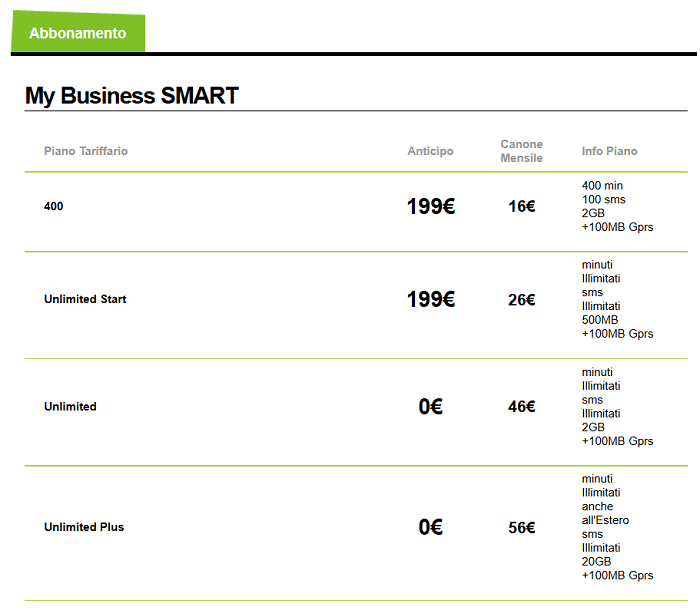This screenshot has width=700, height=610.
Task: Click 20GB in Unlimited Plus info
Action: click(x=596, y=561)
